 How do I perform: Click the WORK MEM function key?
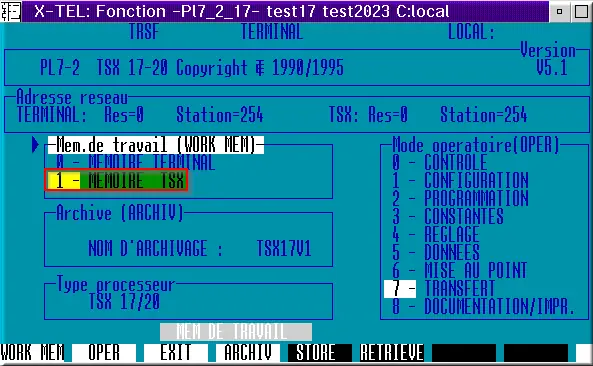click(x=32, y=353)
